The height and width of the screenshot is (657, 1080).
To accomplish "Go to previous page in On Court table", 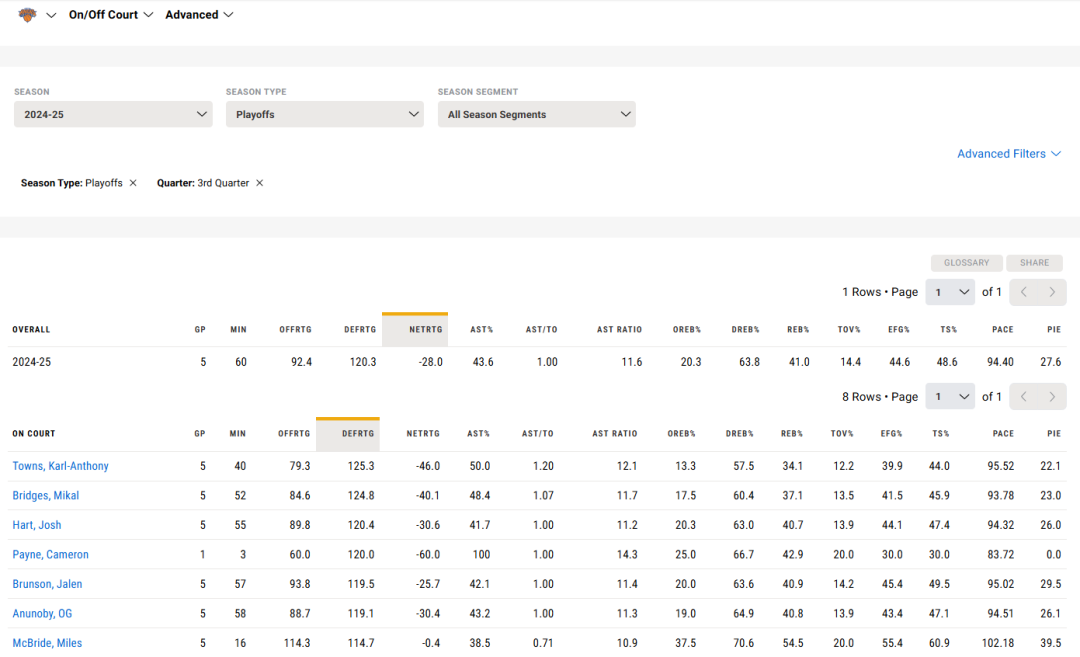I will point(1023,397).
